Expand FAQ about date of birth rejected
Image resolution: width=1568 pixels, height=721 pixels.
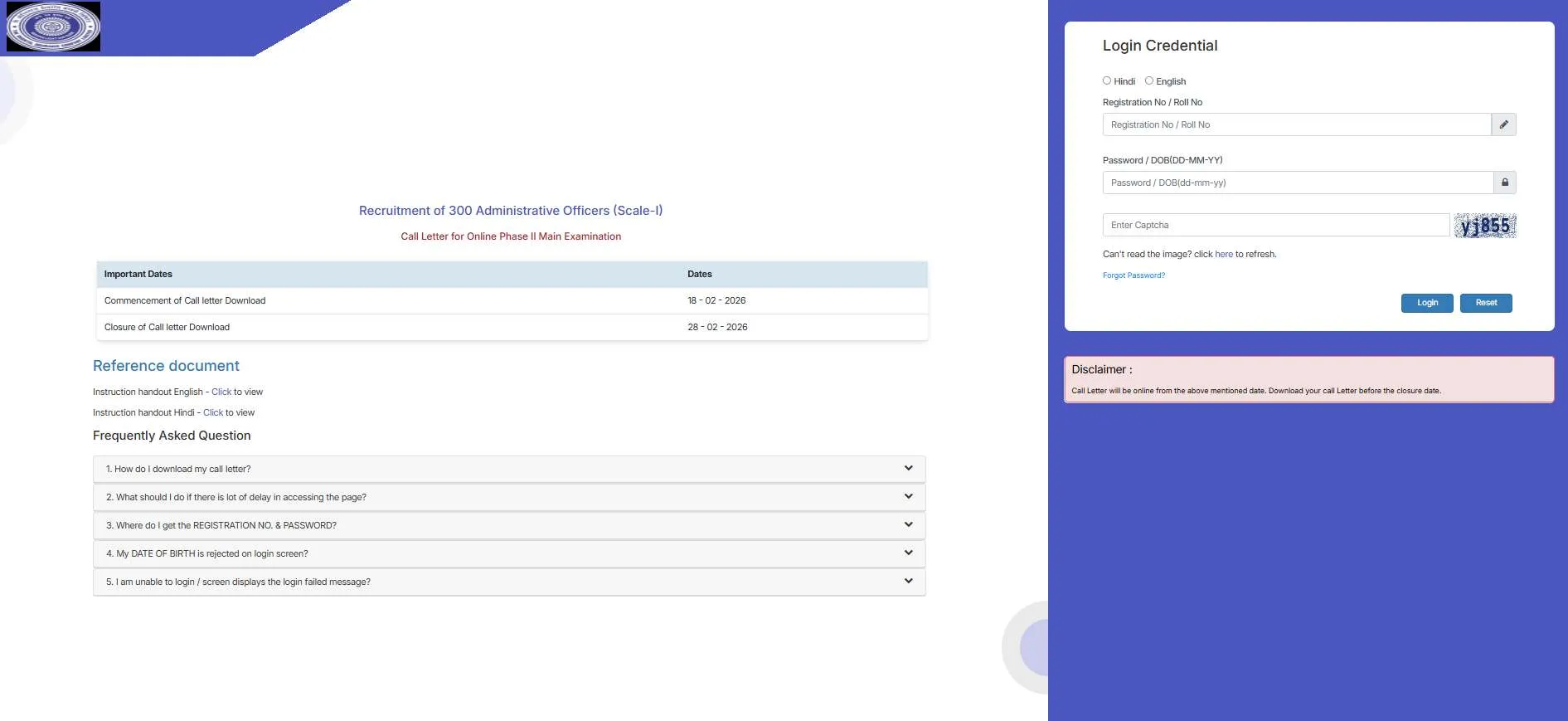(509, 553)
